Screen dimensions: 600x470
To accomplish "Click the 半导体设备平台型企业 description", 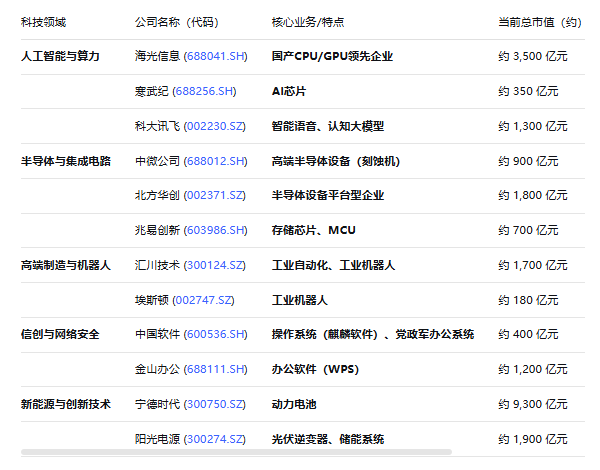I will [x=328, y=195].
